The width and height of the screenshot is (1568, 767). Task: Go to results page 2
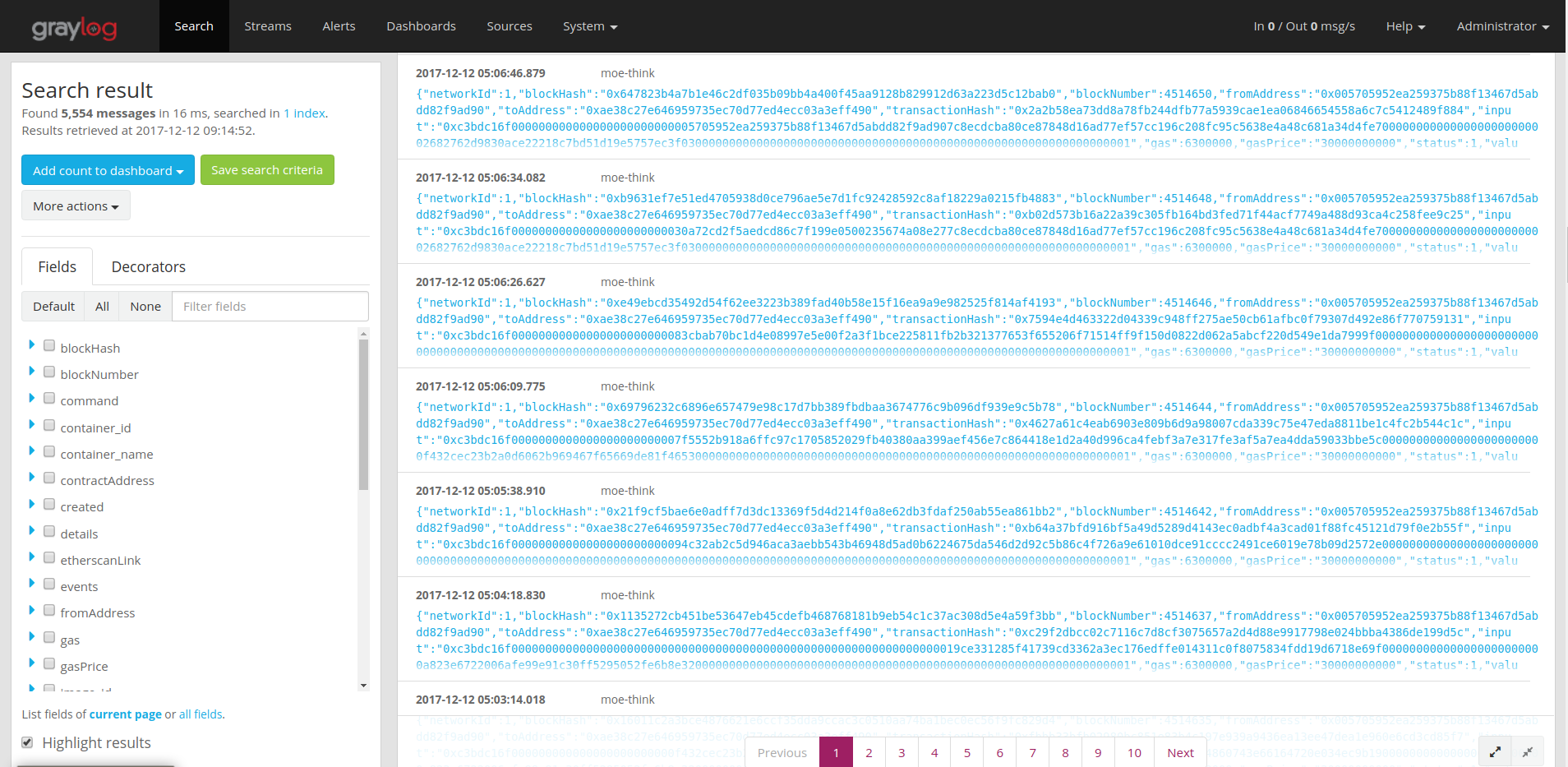pos(869,752)
